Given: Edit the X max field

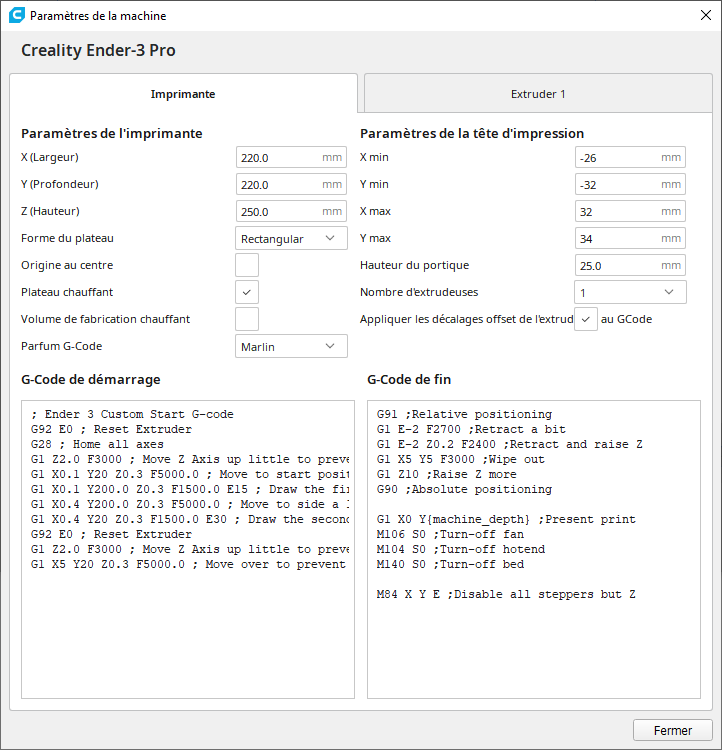Looking at the screenshot, I should [x=630, y=211].
